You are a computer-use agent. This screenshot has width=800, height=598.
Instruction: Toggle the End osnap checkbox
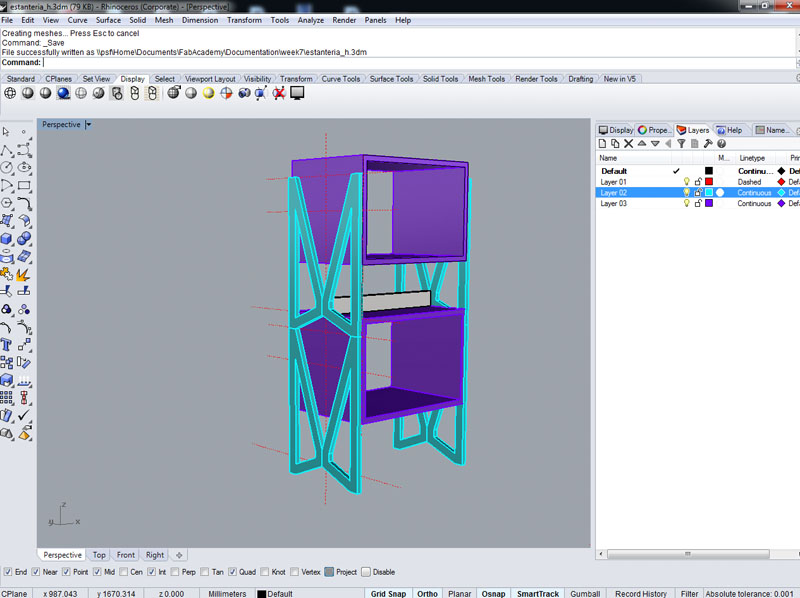[x=8, y=572]
